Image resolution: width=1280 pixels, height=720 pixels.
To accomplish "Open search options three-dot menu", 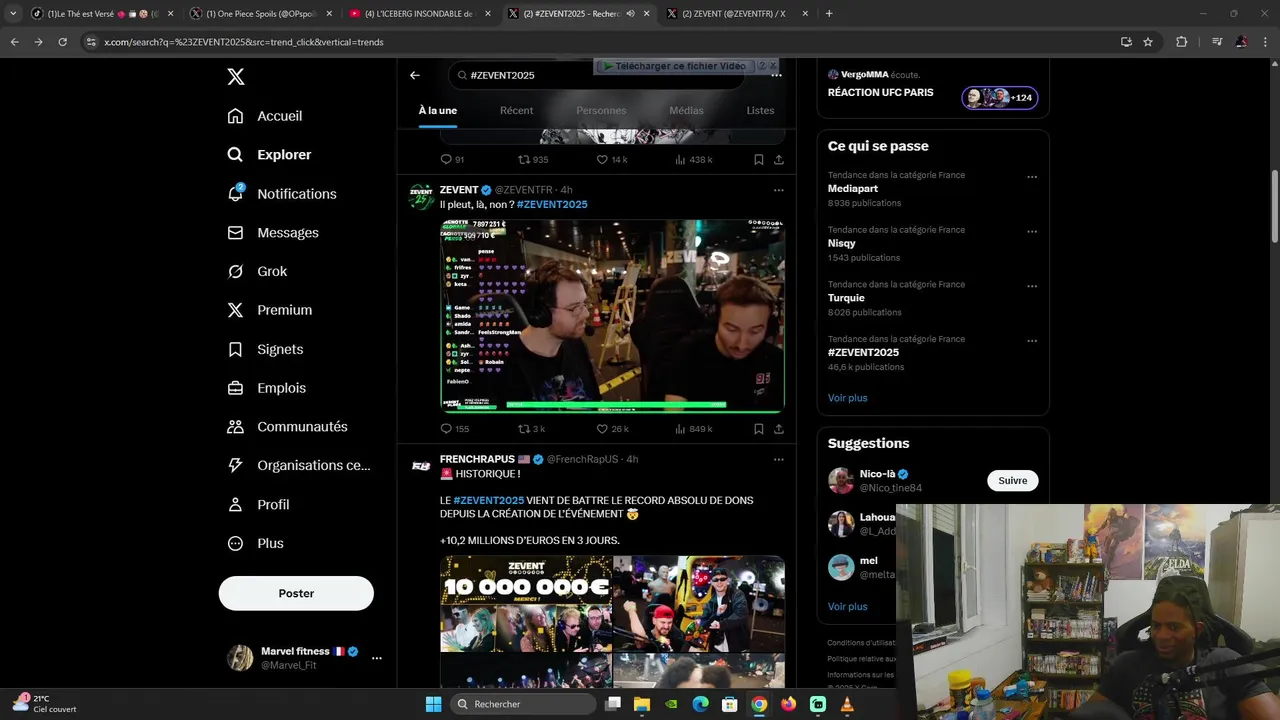I will click(777, 75).
